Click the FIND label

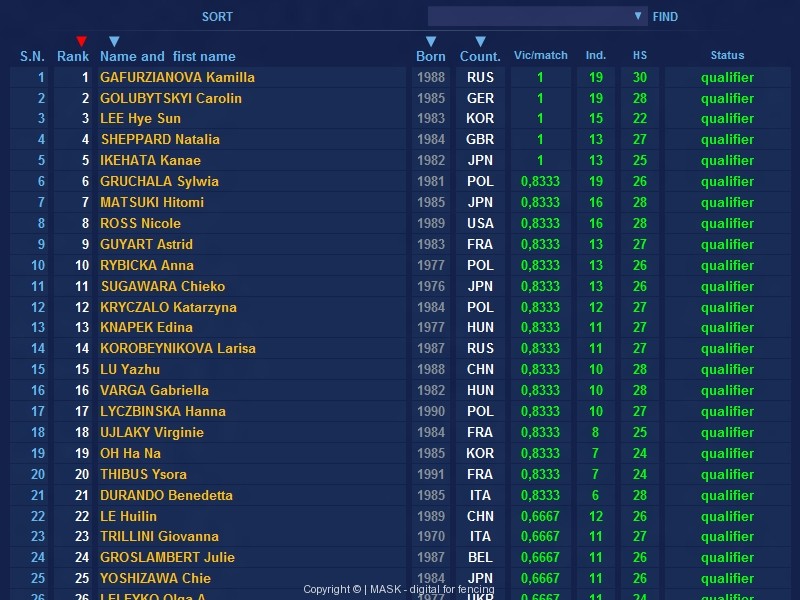pos(665,16)
